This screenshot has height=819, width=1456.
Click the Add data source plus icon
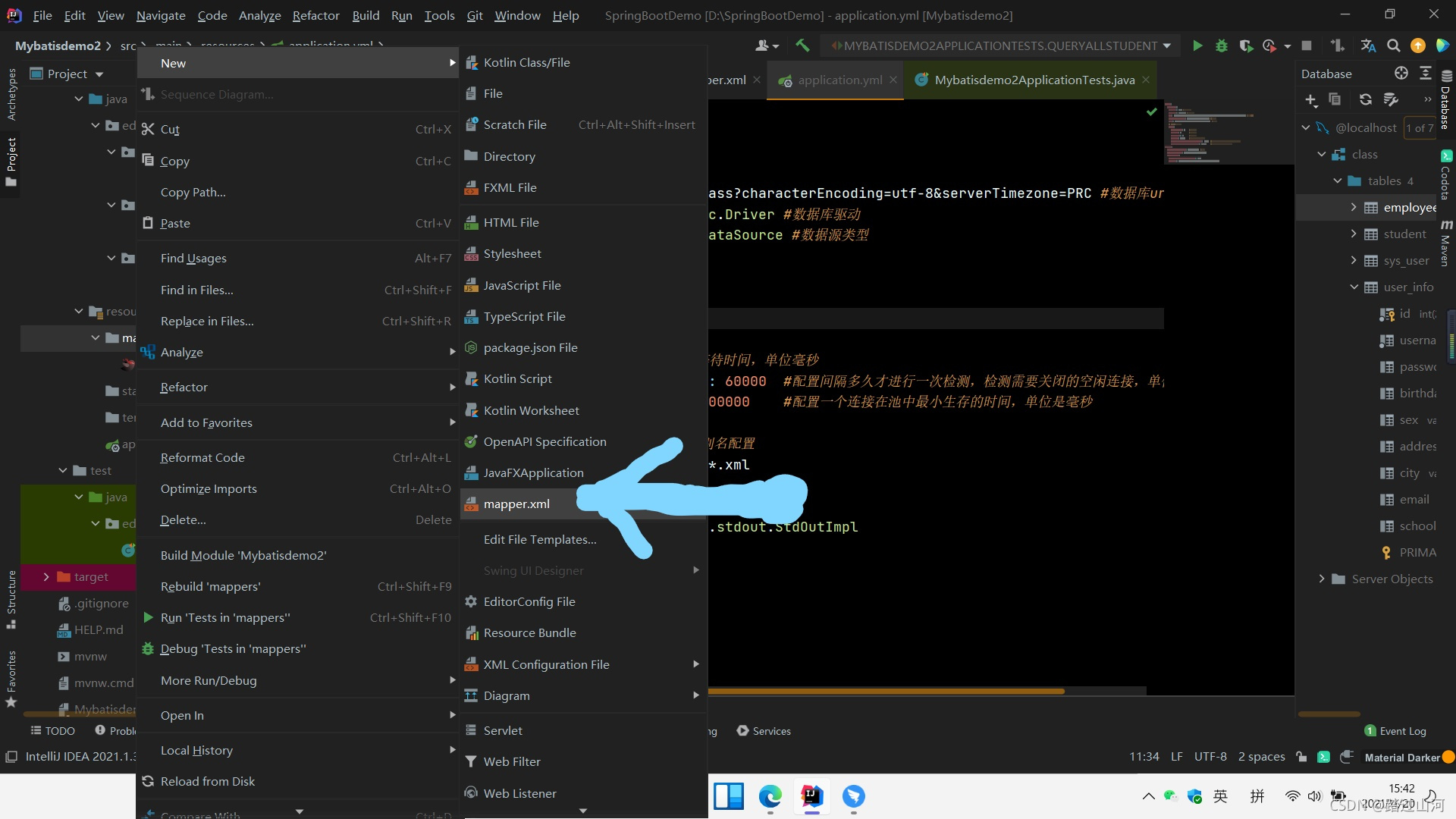(x=1310, y=99)
